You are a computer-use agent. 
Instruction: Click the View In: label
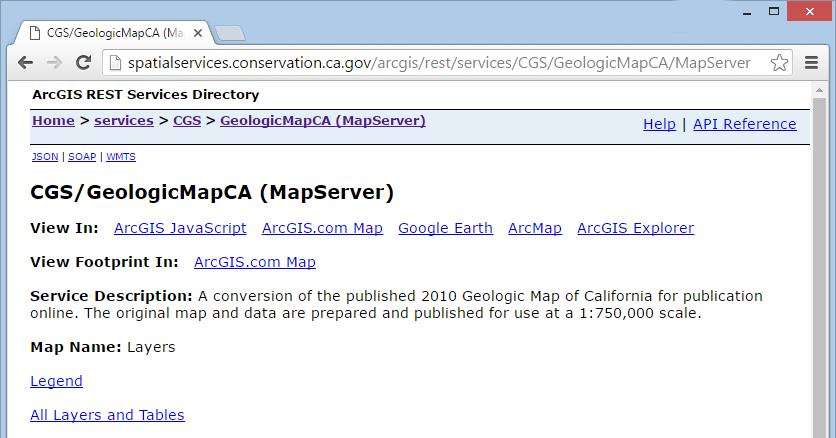[64, 228]
